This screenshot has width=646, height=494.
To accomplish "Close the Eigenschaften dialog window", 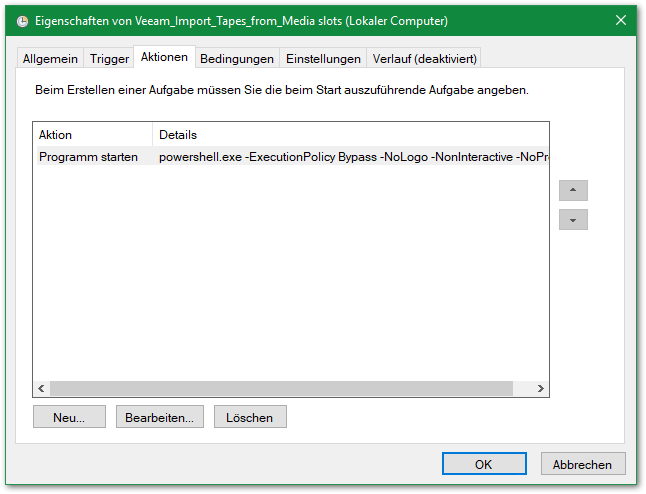I will [621, 20].
